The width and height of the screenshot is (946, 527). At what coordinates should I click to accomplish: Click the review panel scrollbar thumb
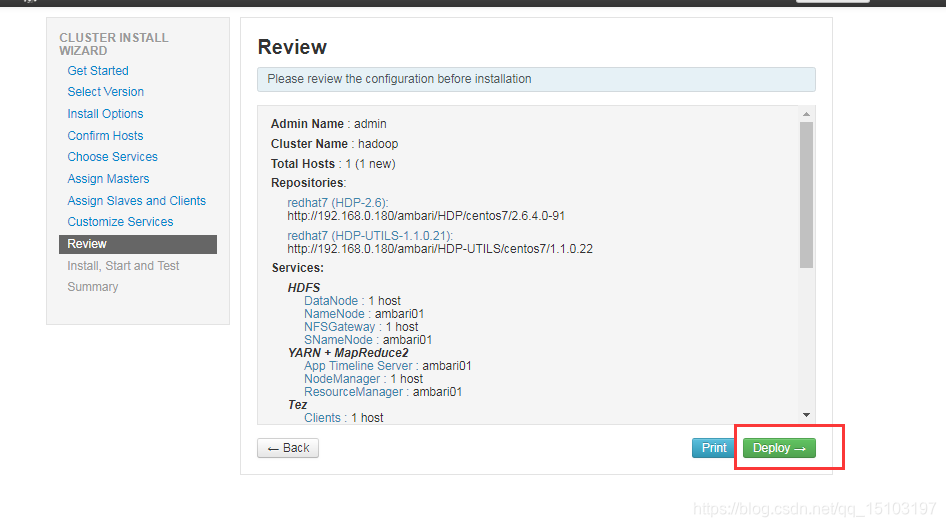pyautogui.click(x=806, y=195)
